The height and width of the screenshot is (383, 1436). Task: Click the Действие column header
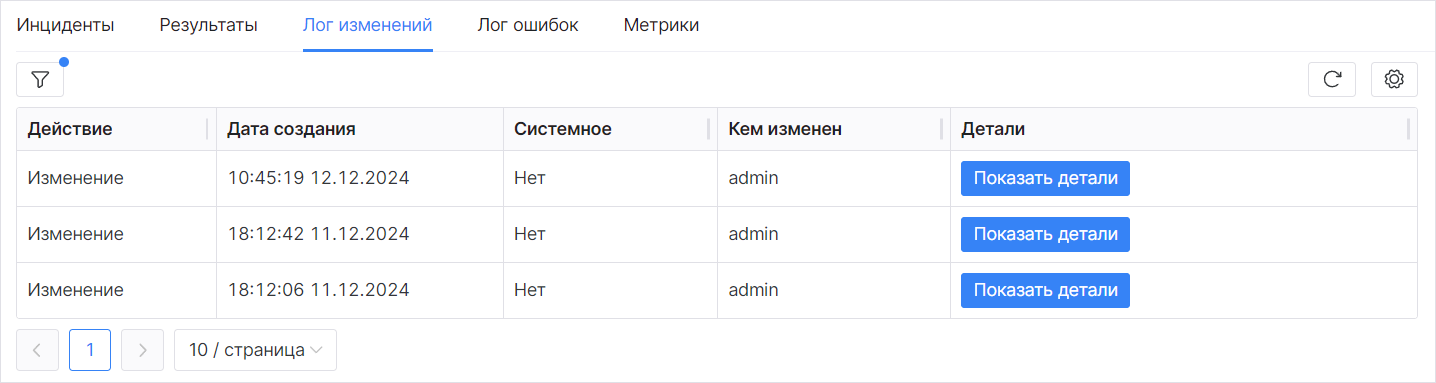click(x=116, y=129)
